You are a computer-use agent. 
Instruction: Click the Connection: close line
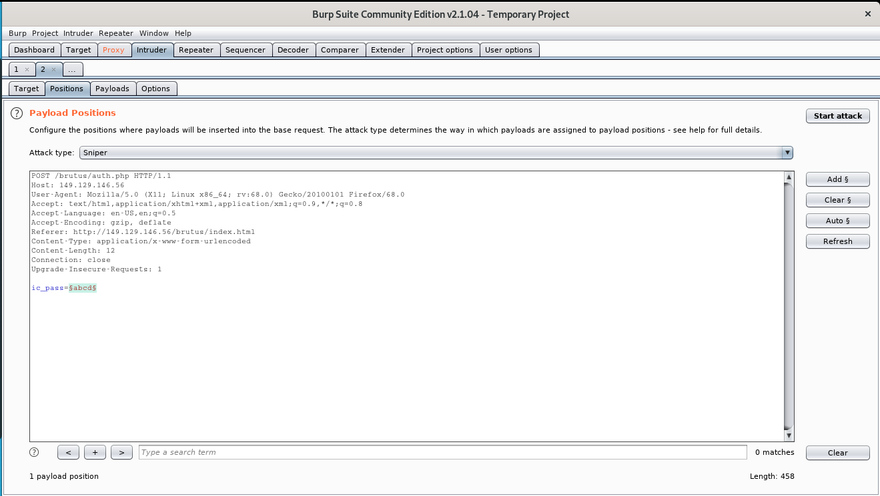tap(71, 260)
